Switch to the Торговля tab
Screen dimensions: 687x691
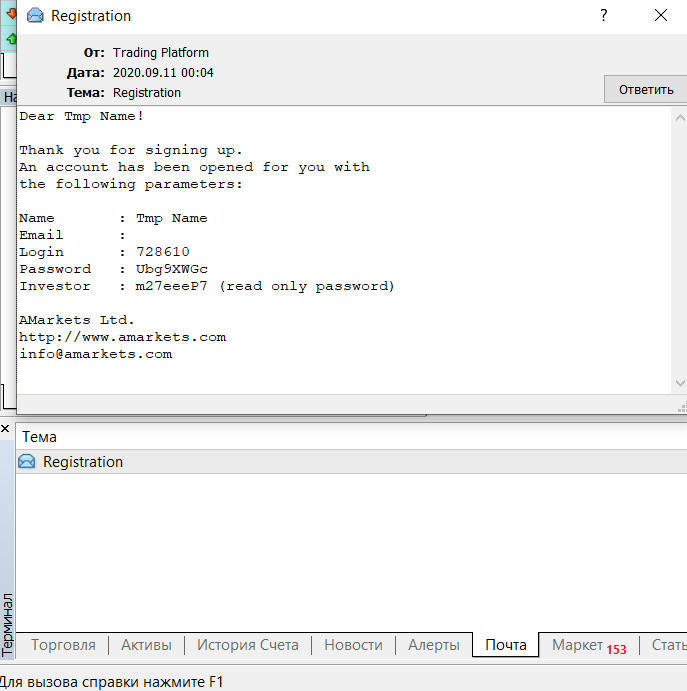[x=63, y=645]
